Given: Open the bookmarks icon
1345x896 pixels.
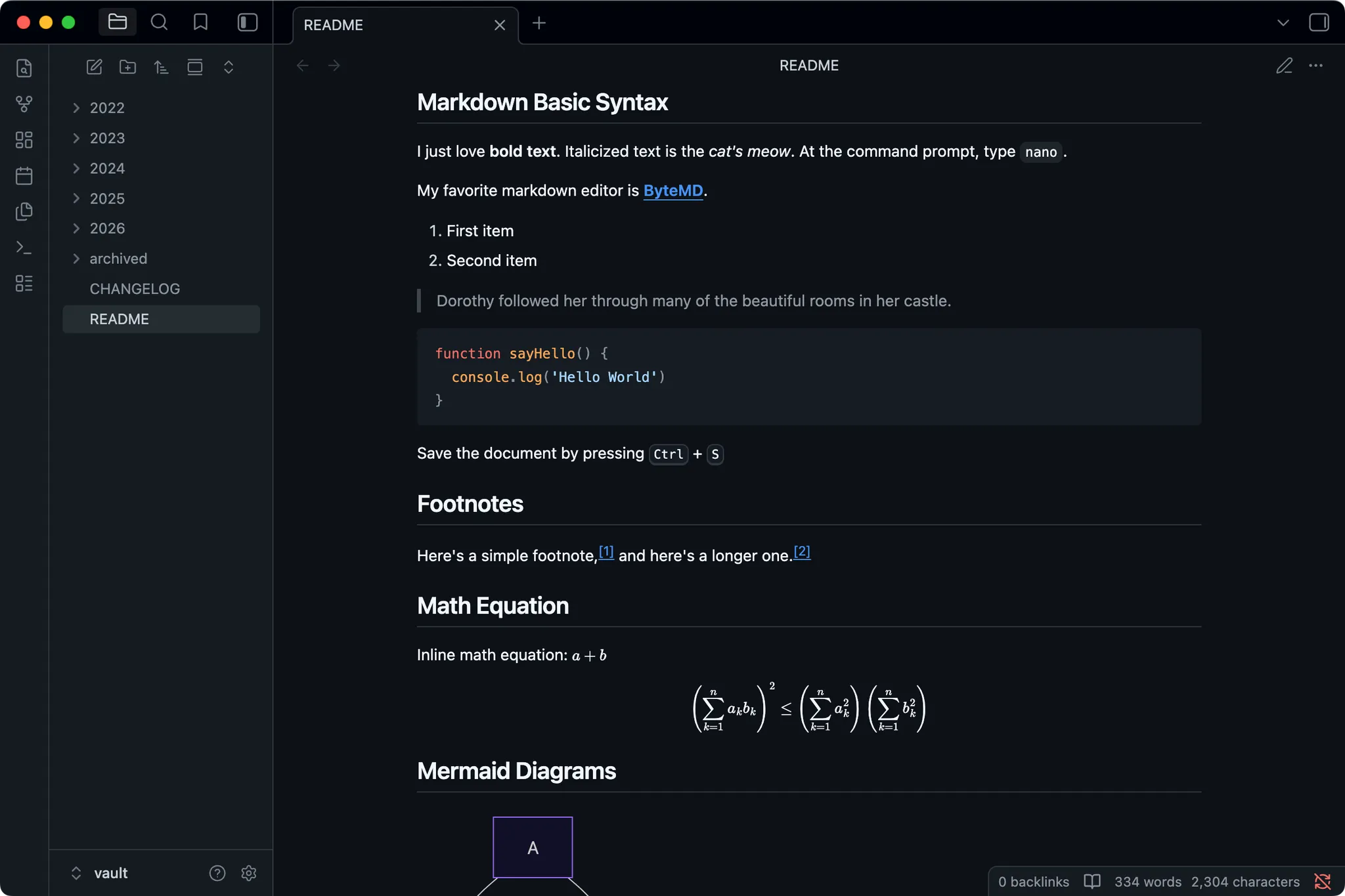Looking at the screenshot, I should tap(200, 22).
